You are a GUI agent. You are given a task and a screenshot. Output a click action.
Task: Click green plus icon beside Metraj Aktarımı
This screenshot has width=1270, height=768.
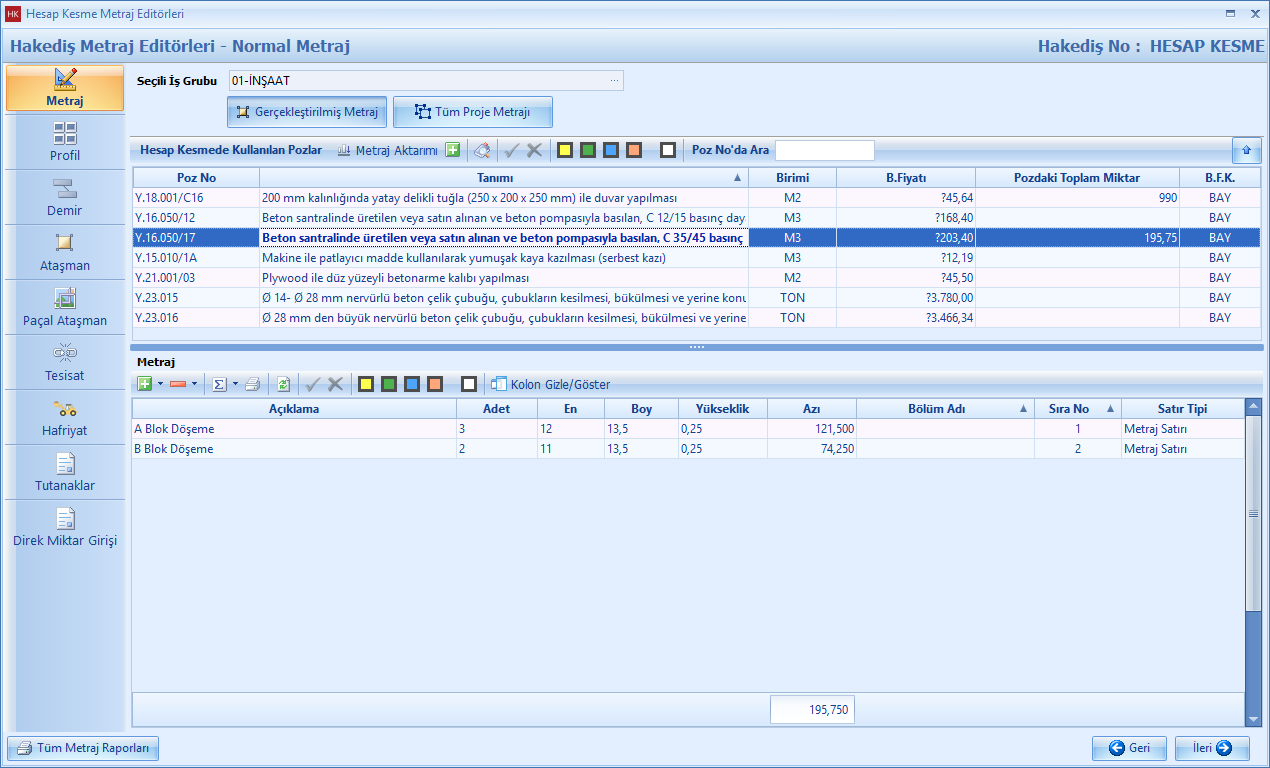coord(453,150)
